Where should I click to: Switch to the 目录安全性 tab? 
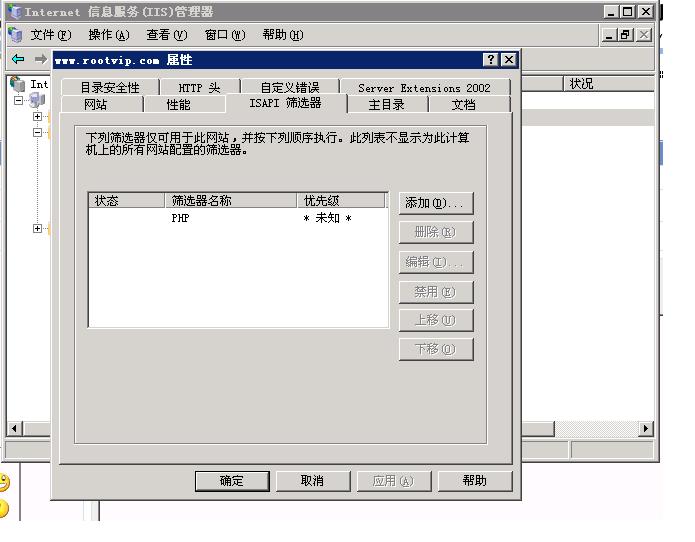point(110,87)
